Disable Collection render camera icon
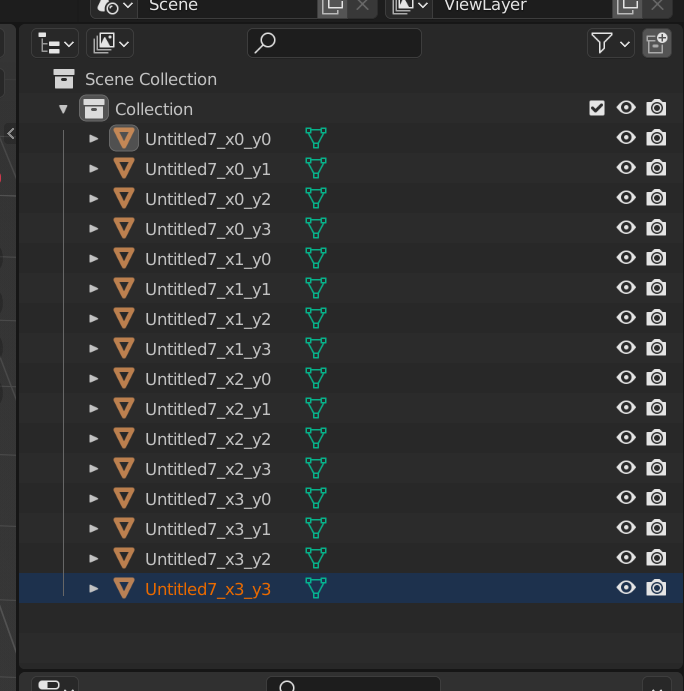 point(656,108)
